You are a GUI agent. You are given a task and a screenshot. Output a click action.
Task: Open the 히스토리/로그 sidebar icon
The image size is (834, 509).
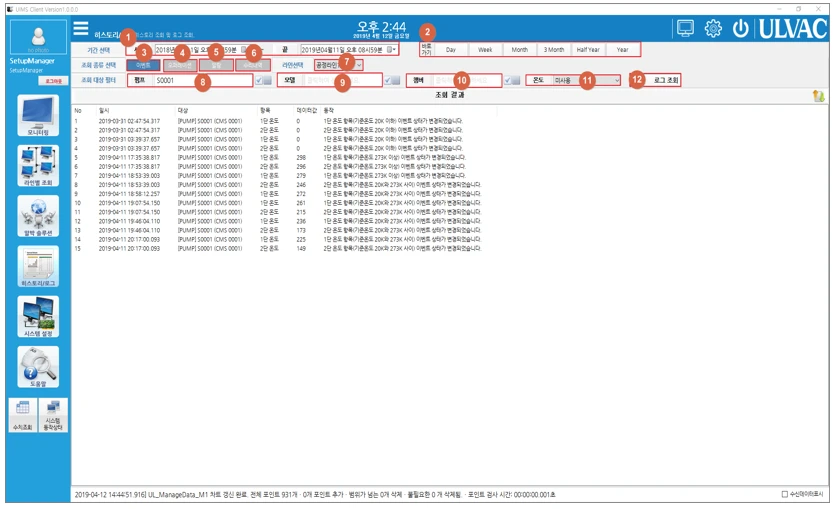[38, 266]
